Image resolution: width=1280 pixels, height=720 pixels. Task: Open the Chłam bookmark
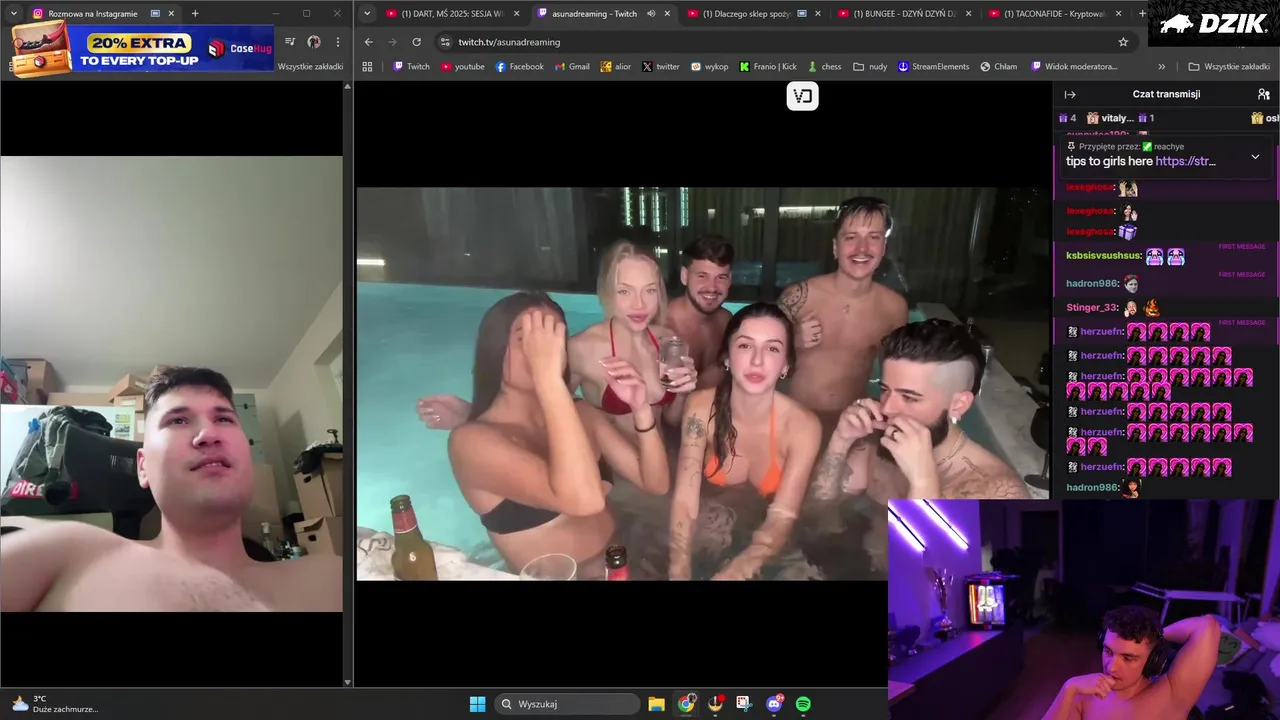pyautogui.click(x=998, y=67)
